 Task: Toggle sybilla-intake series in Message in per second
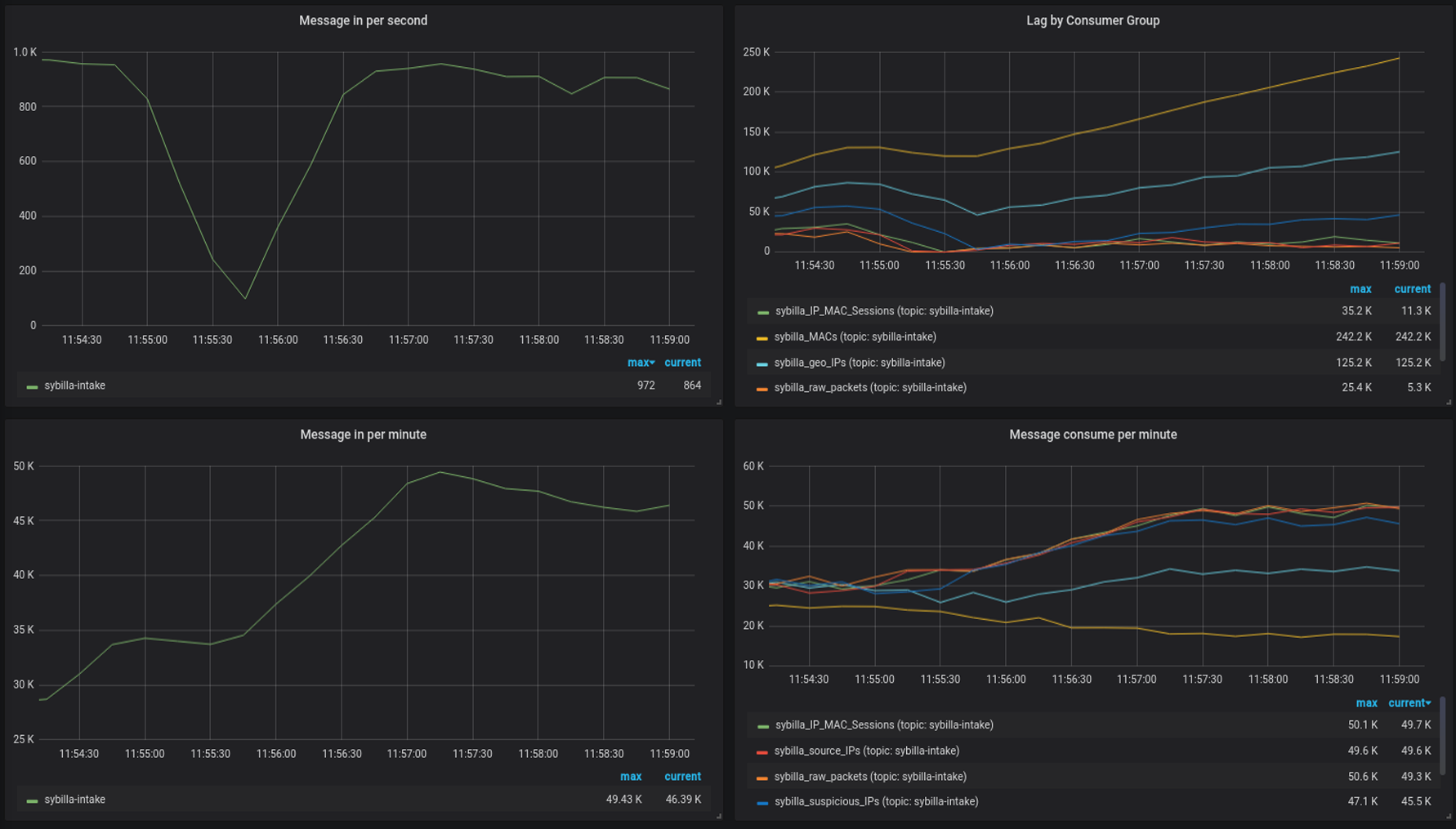point(74,386)
